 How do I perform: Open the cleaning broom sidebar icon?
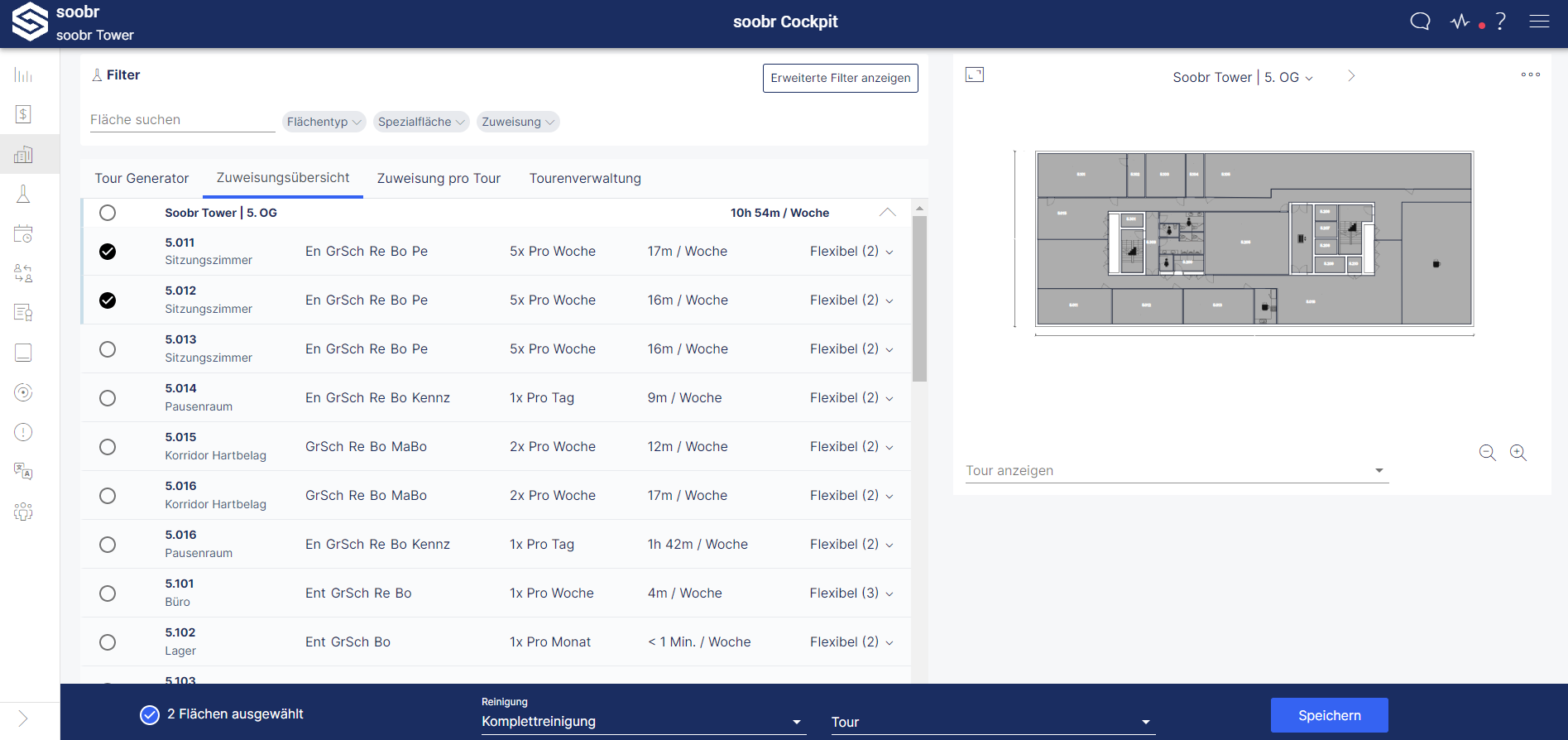point(23,194)
